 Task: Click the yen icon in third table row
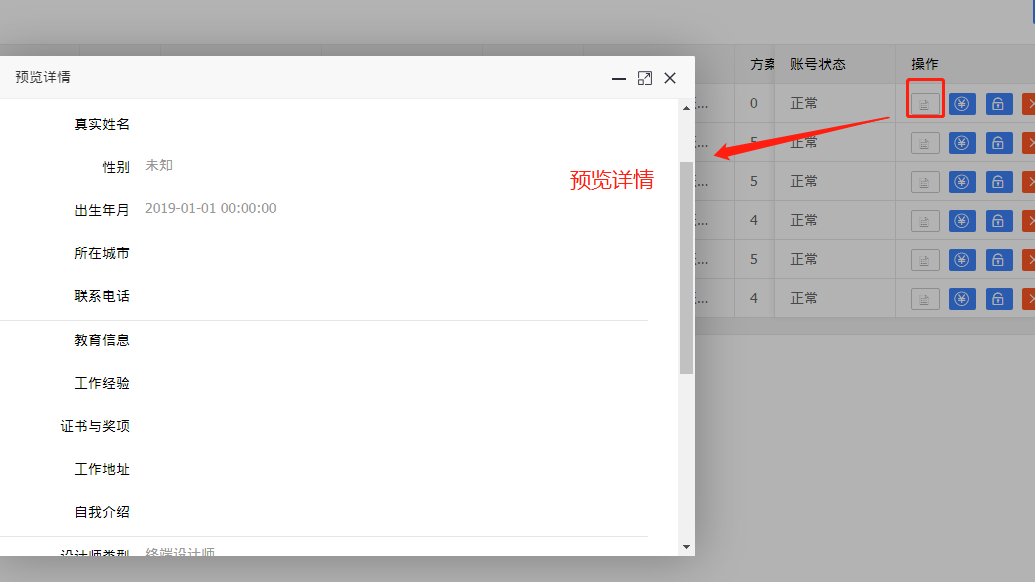962,181
